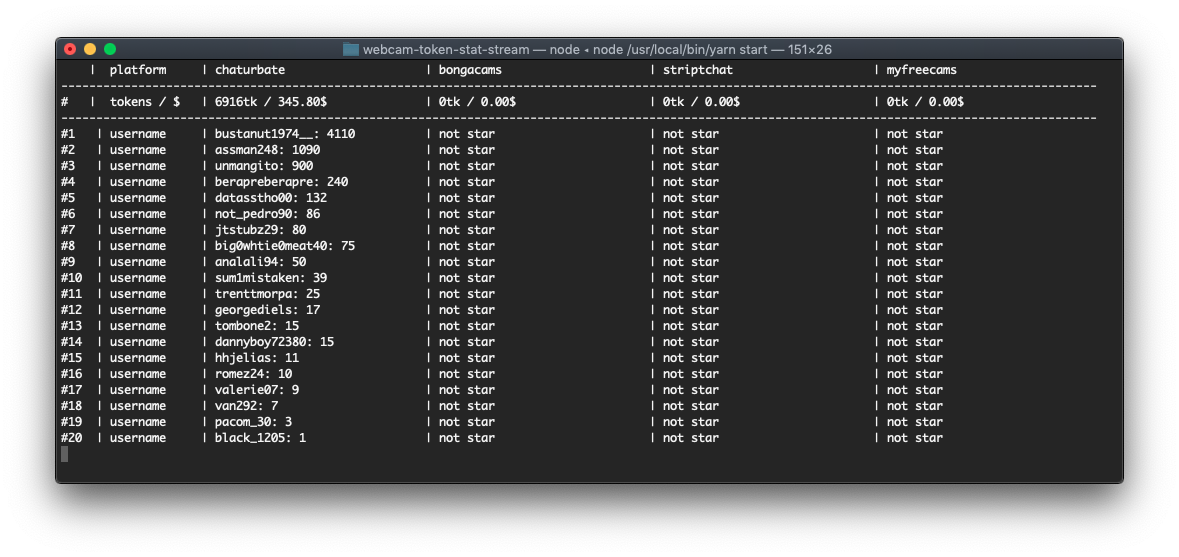Image resolution: width=1179 pixels, height=557 pixels.
Task: Click the bongacams 'not star' in row #14
Action: coord(467,341)
